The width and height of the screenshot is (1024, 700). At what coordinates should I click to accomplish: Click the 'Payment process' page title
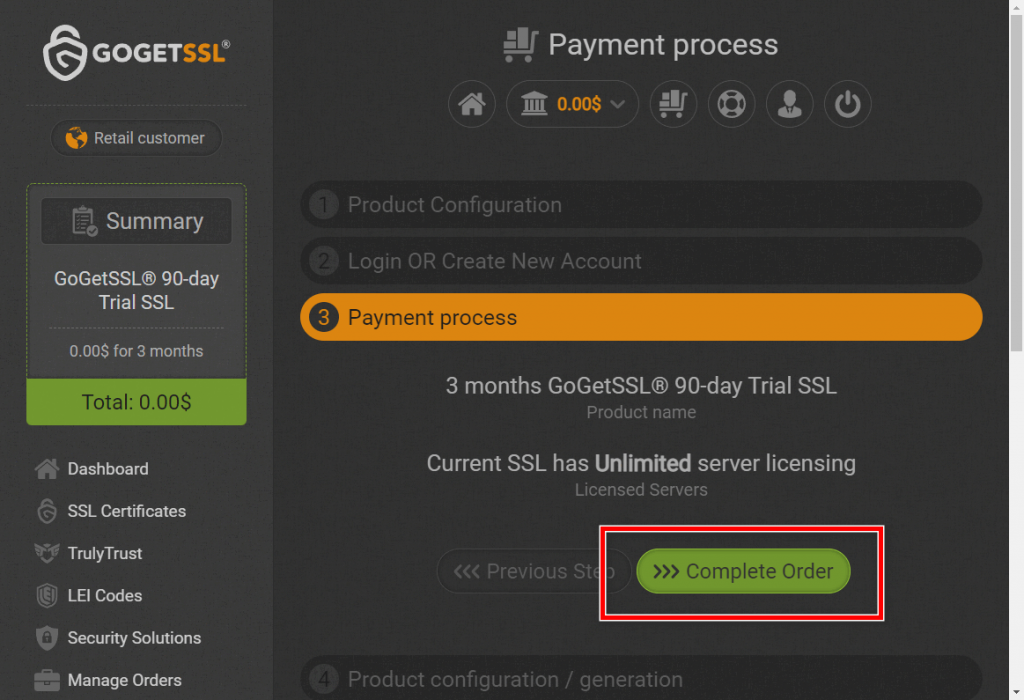click(x=663, y=45)
